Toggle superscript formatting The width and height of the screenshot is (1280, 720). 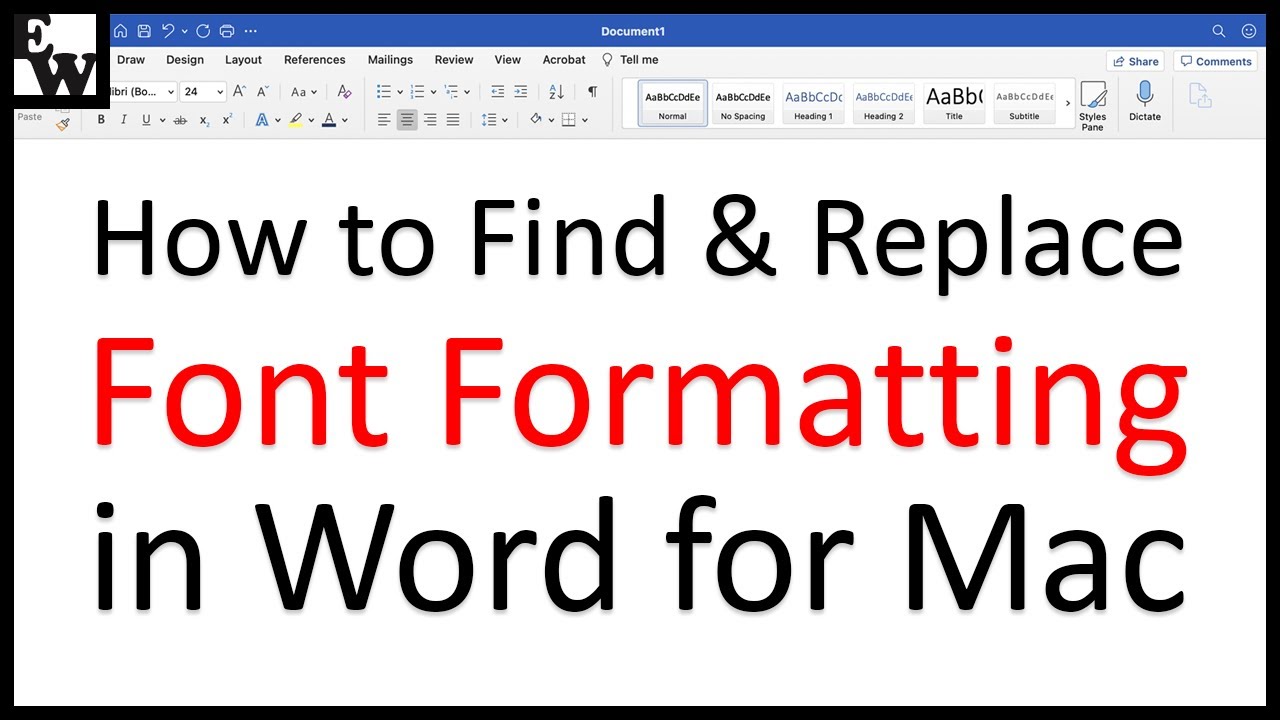pos(227,120)
